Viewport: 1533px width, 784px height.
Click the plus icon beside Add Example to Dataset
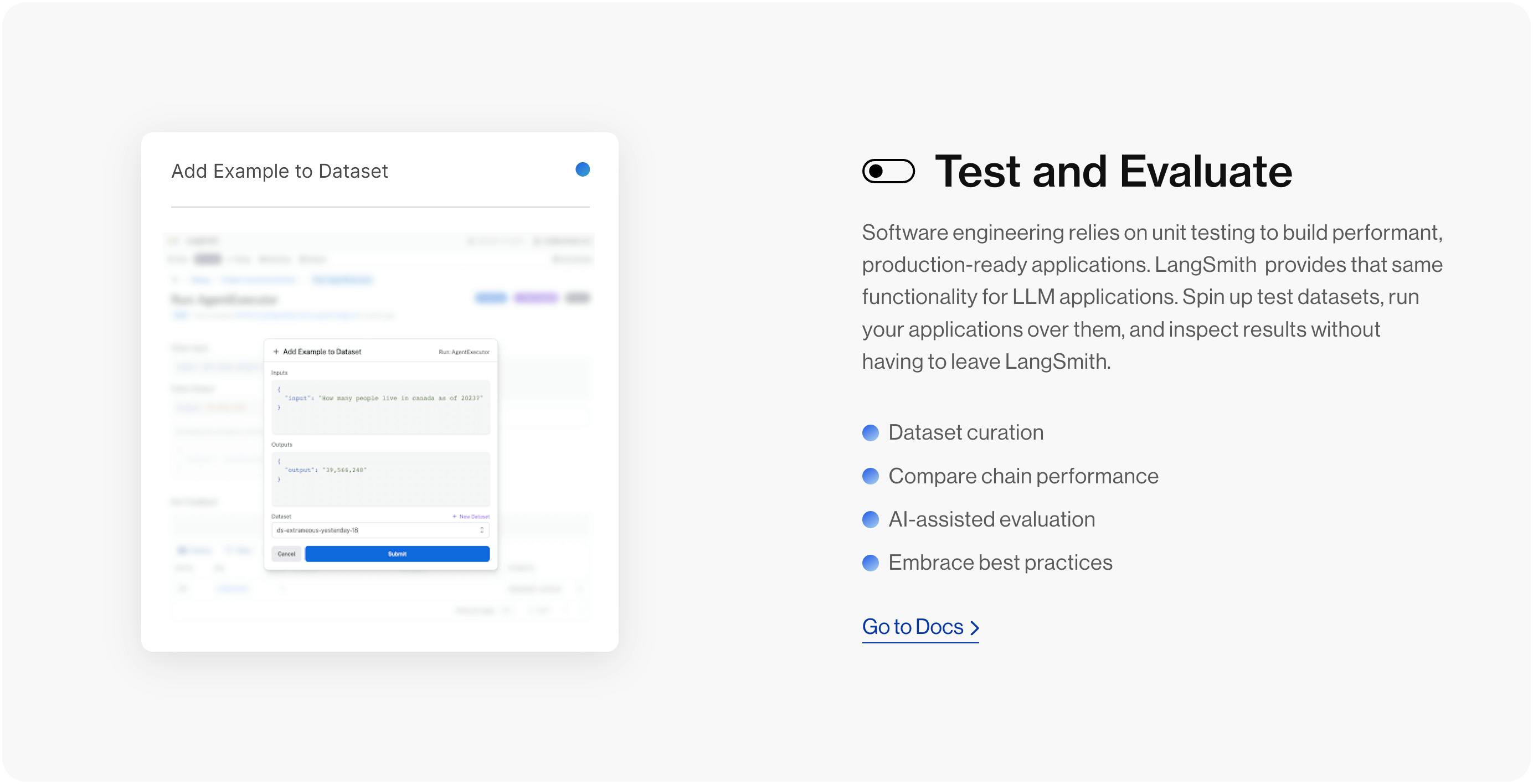(276, 352)
